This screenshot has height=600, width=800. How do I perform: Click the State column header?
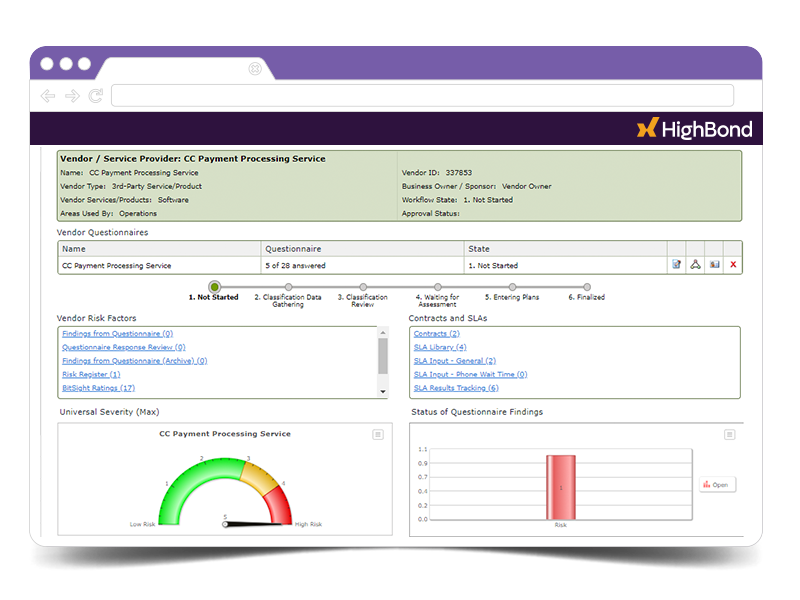pyautogui.click(x=566, y=249)
